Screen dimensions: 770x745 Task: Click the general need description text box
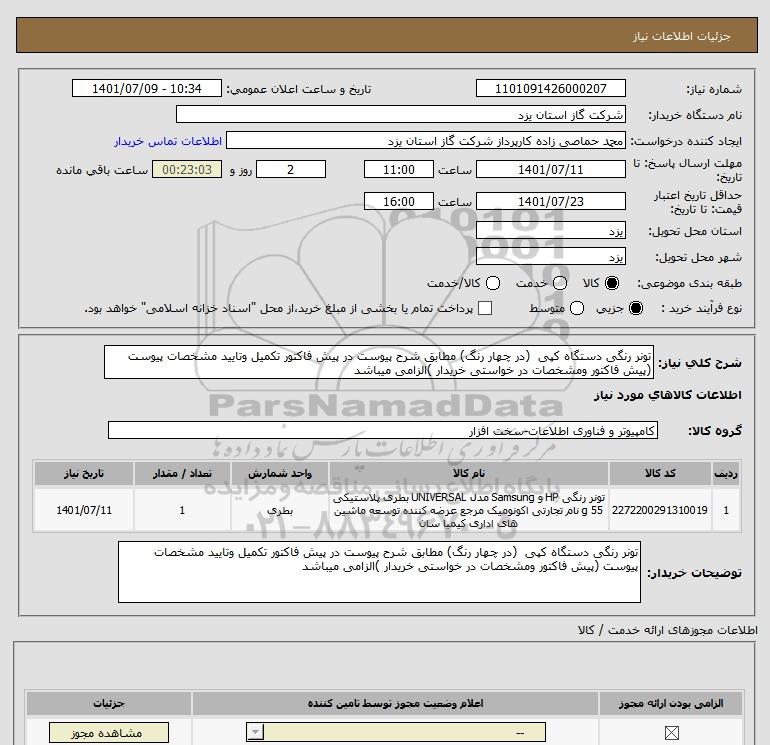[379, 362]
